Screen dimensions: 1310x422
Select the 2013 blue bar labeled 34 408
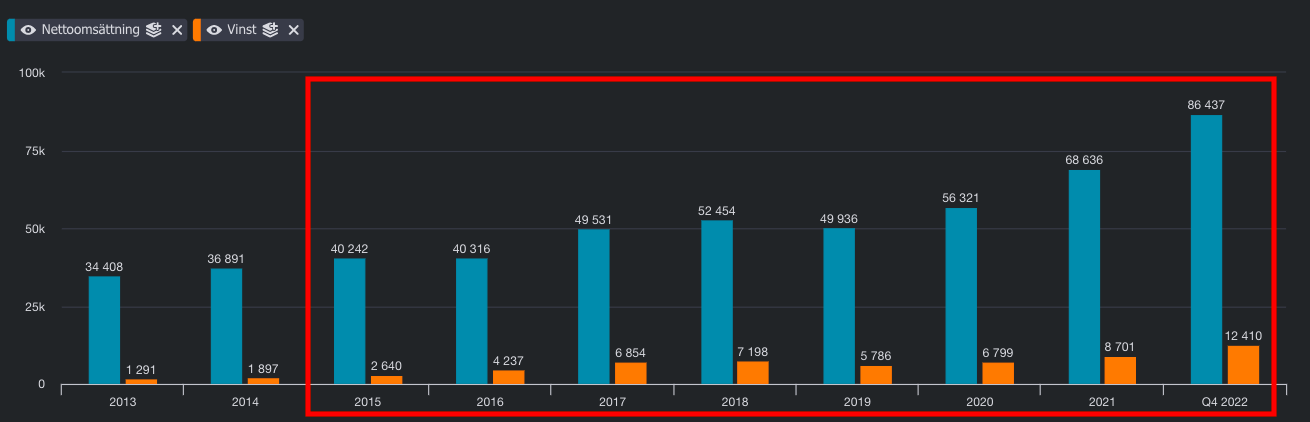point(104,330)
